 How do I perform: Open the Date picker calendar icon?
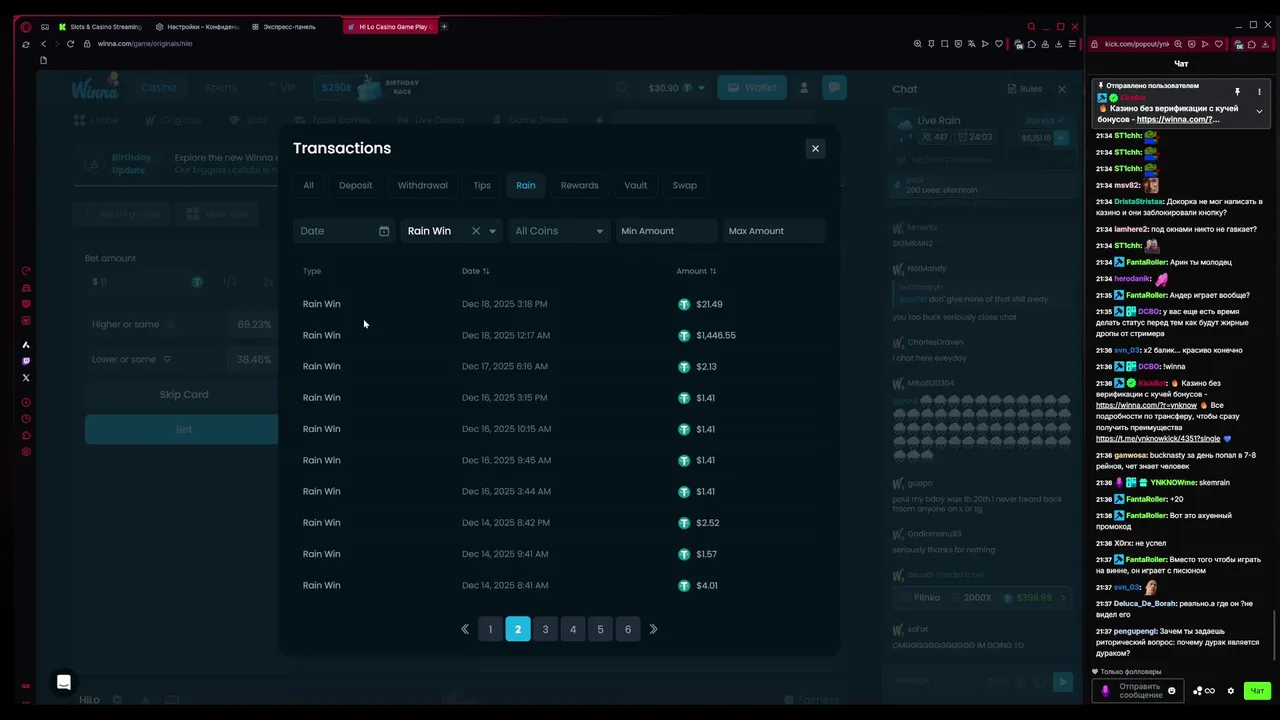(384, 231)
